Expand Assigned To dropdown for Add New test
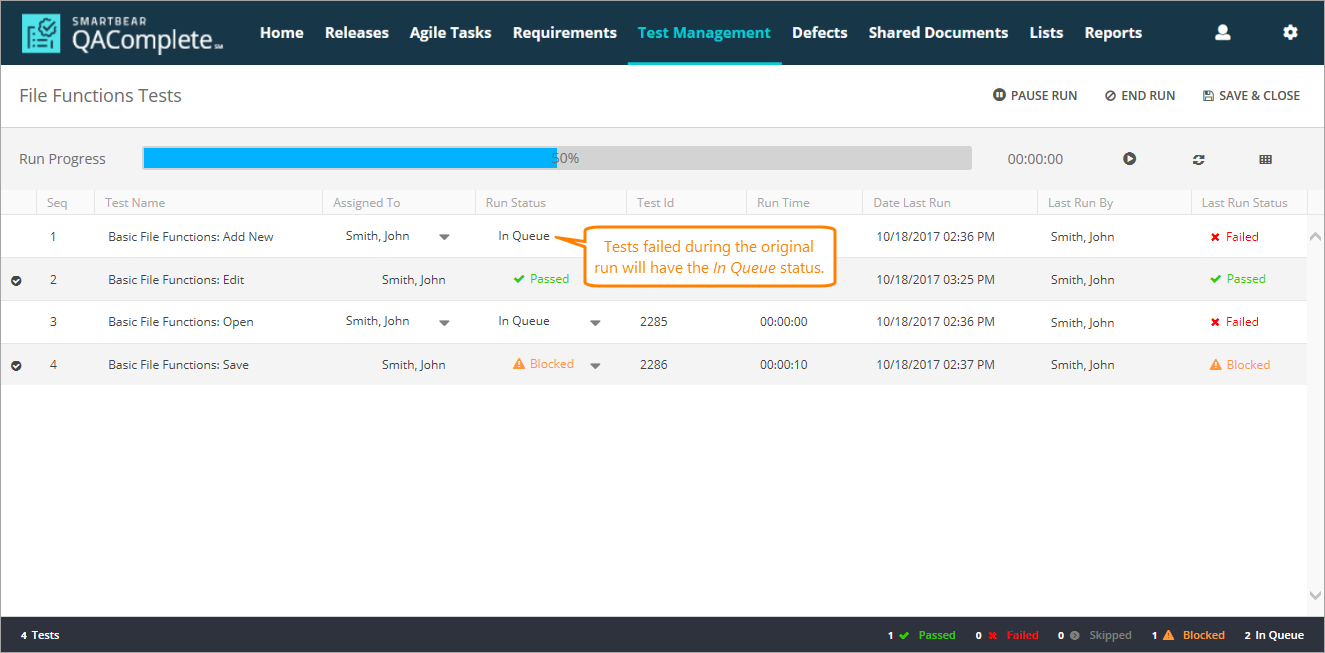The image size is (1325, 653). click(x=444, y=238)
